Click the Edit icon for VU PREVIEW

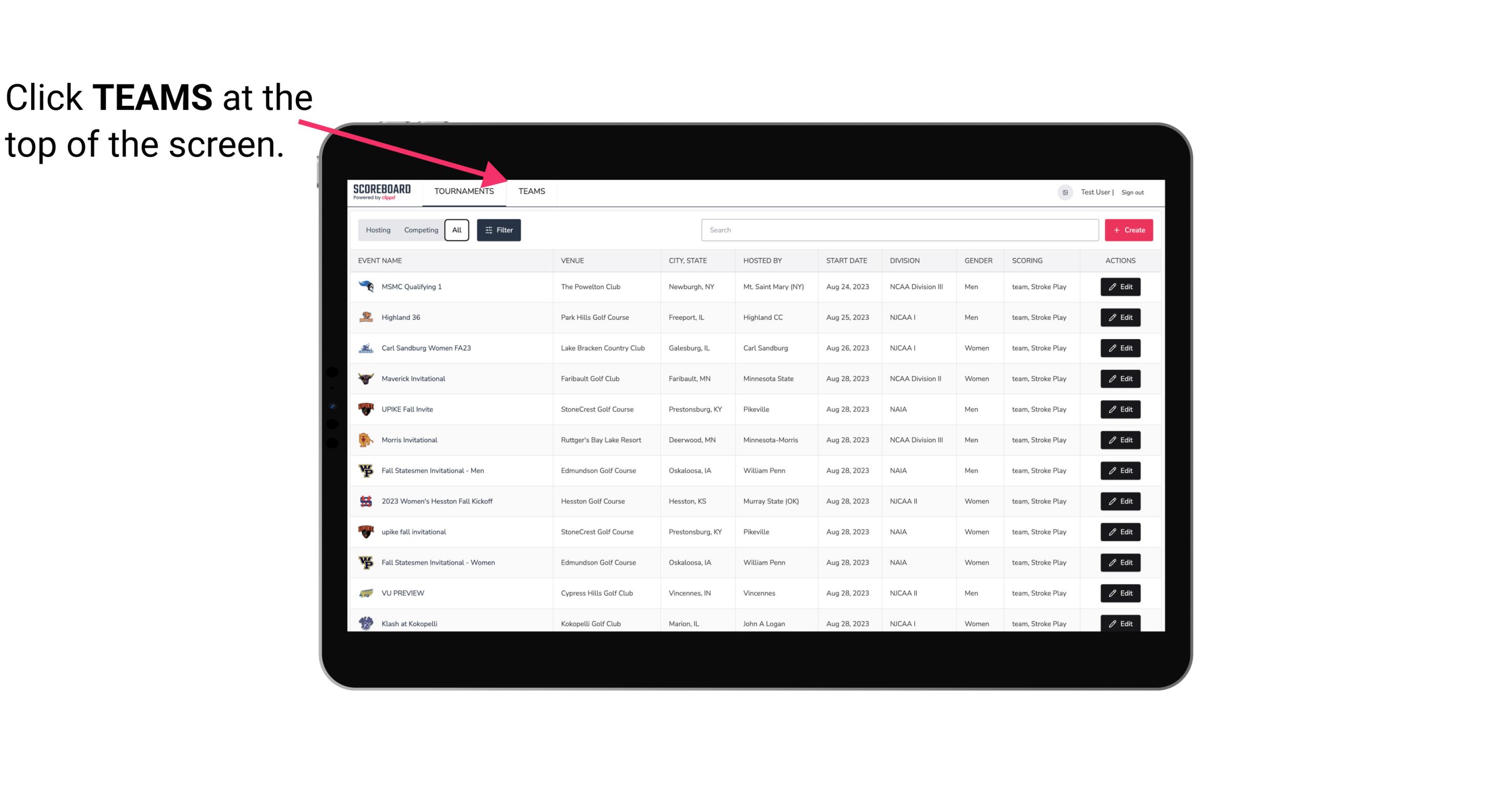1121,592
